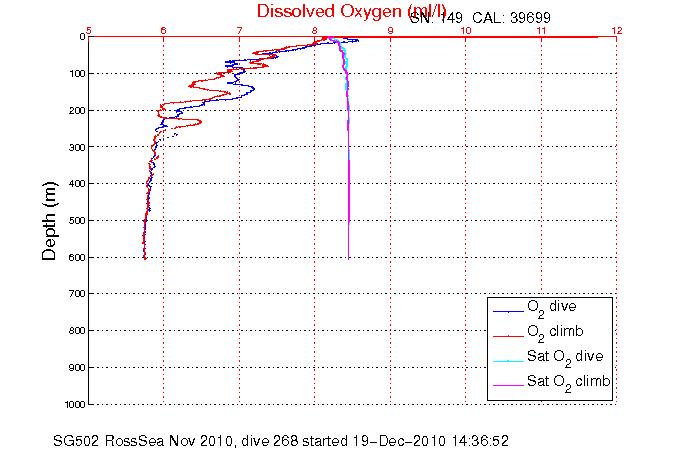681x454 pixels.
Task: Click the "19-Dec-2010 14:36:52" timestamp in the caption
Action: pyautogui.click(x=430, y=441)
